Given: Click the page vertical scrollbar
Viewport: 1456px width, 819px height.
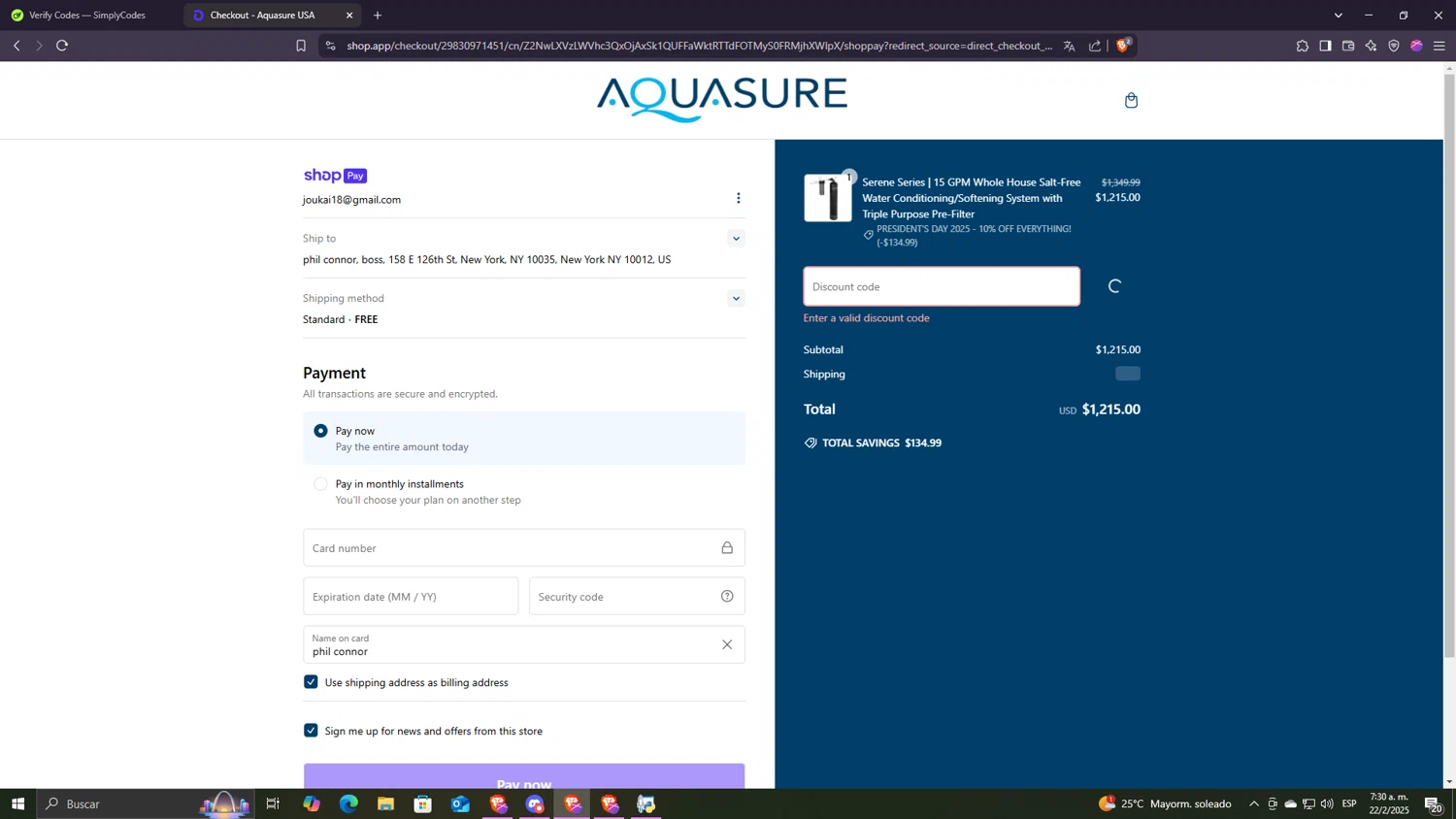Looking at the screenshot, I should 1449,365.
